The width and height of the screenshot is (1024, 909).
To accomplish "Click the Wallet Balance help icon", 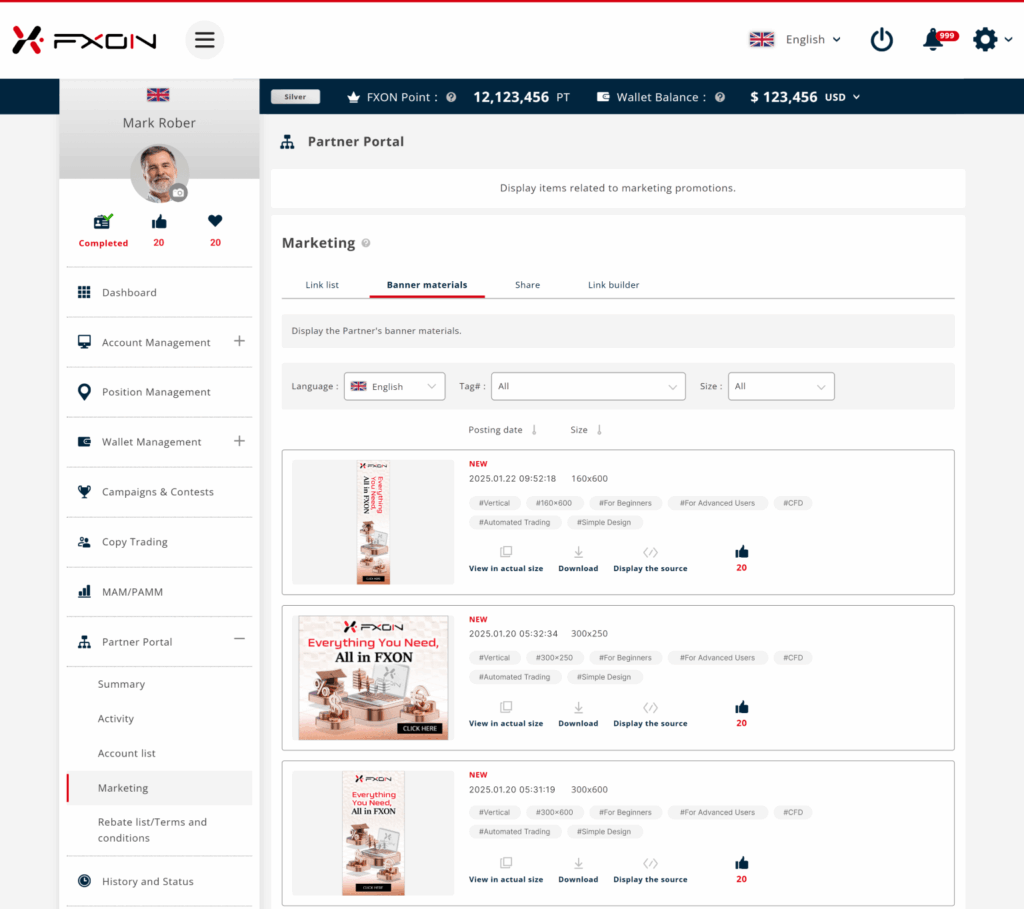I will coord(720,97).
